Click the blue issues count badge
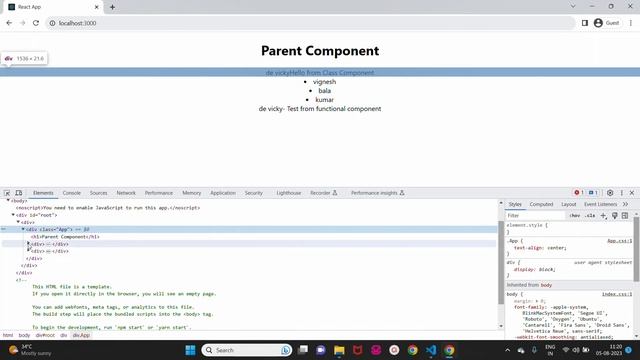The height and width of the screenshot is (360, 640). tap(593, 193)
